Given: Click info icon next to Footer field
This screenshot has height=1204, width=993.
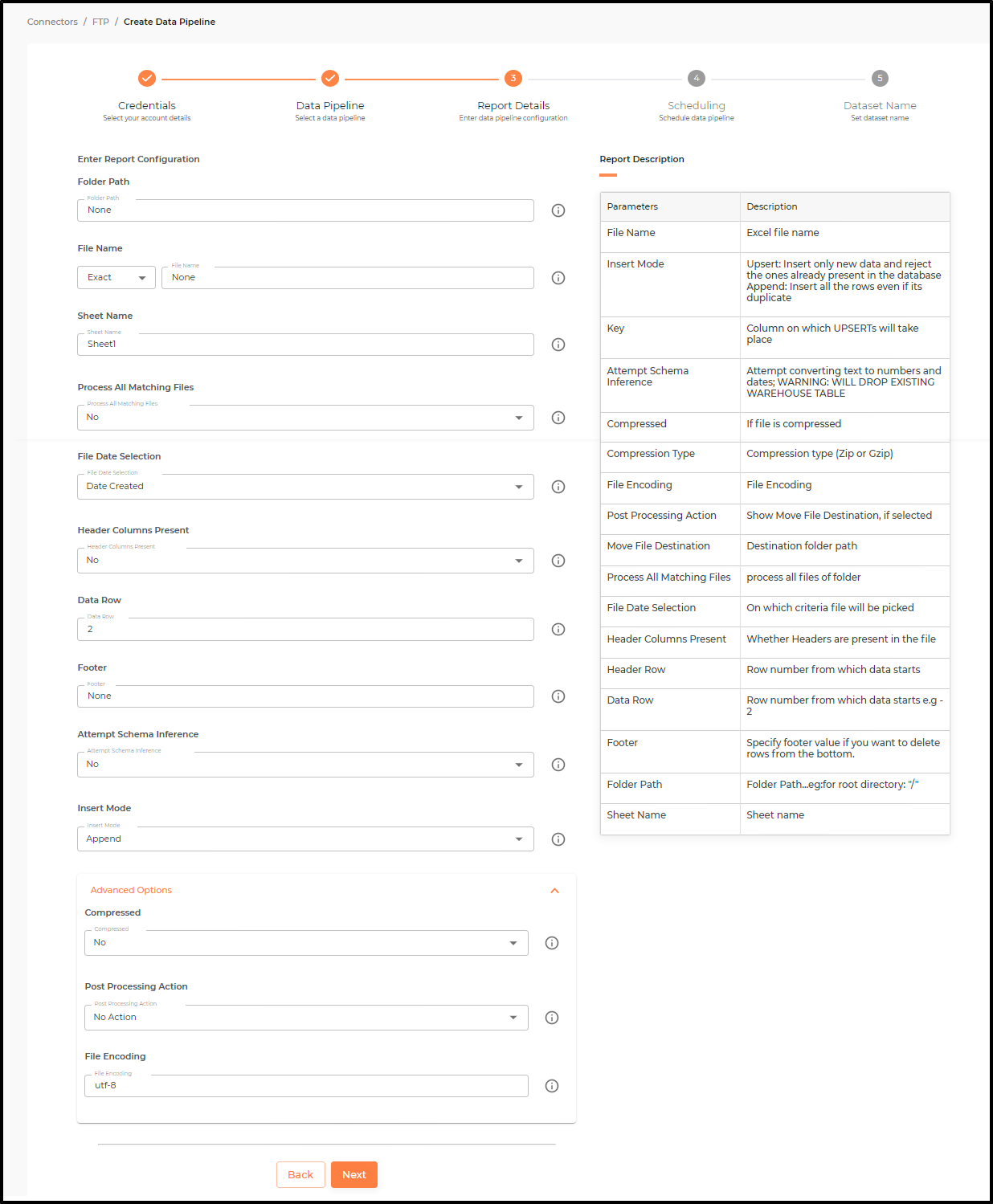Looking at the screenshot, I should pos(558,696).
